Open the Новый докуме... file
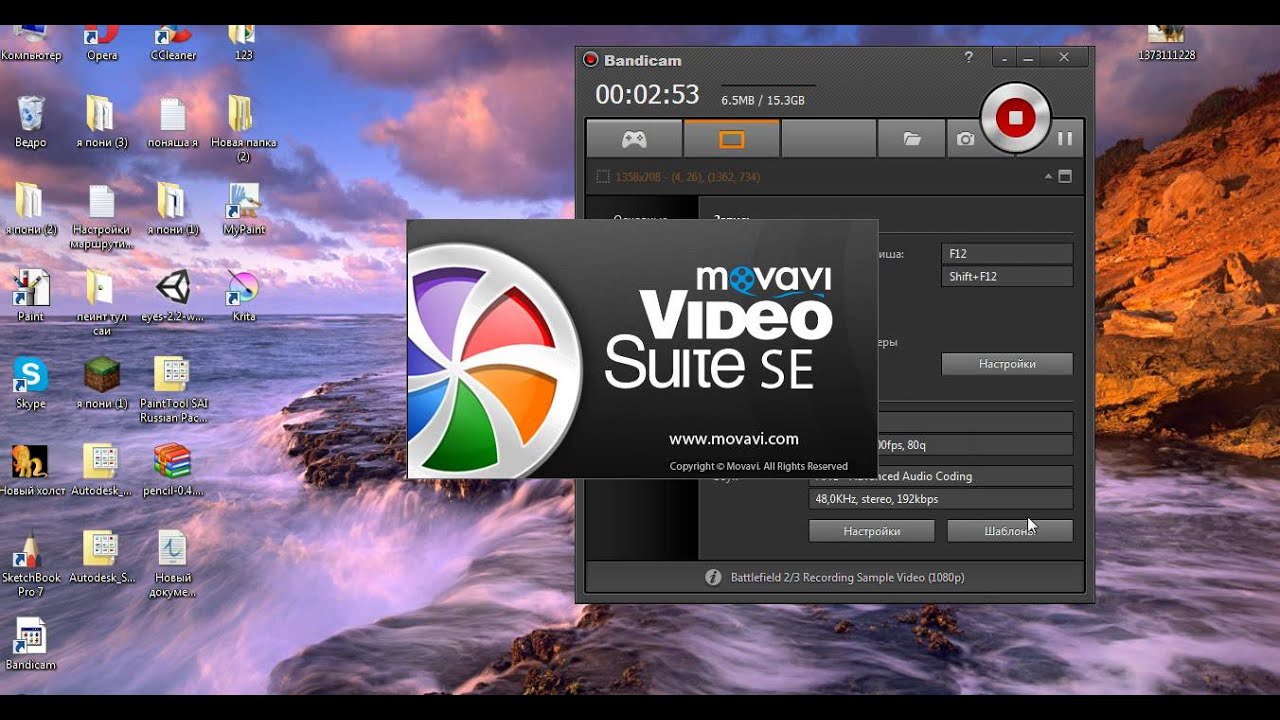1280x720 pixels. click(x=173, y=564)
